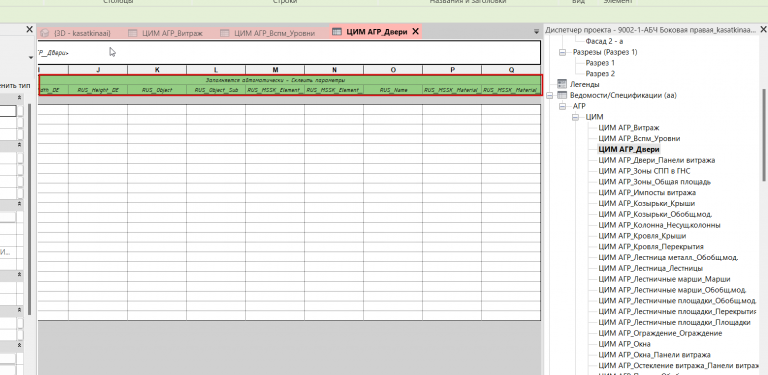This screenshot has height=375, width=768.
Task: Select ЦИМ АГР_Лестничные площадки_Перекрытия
Action: pos(677,311)
